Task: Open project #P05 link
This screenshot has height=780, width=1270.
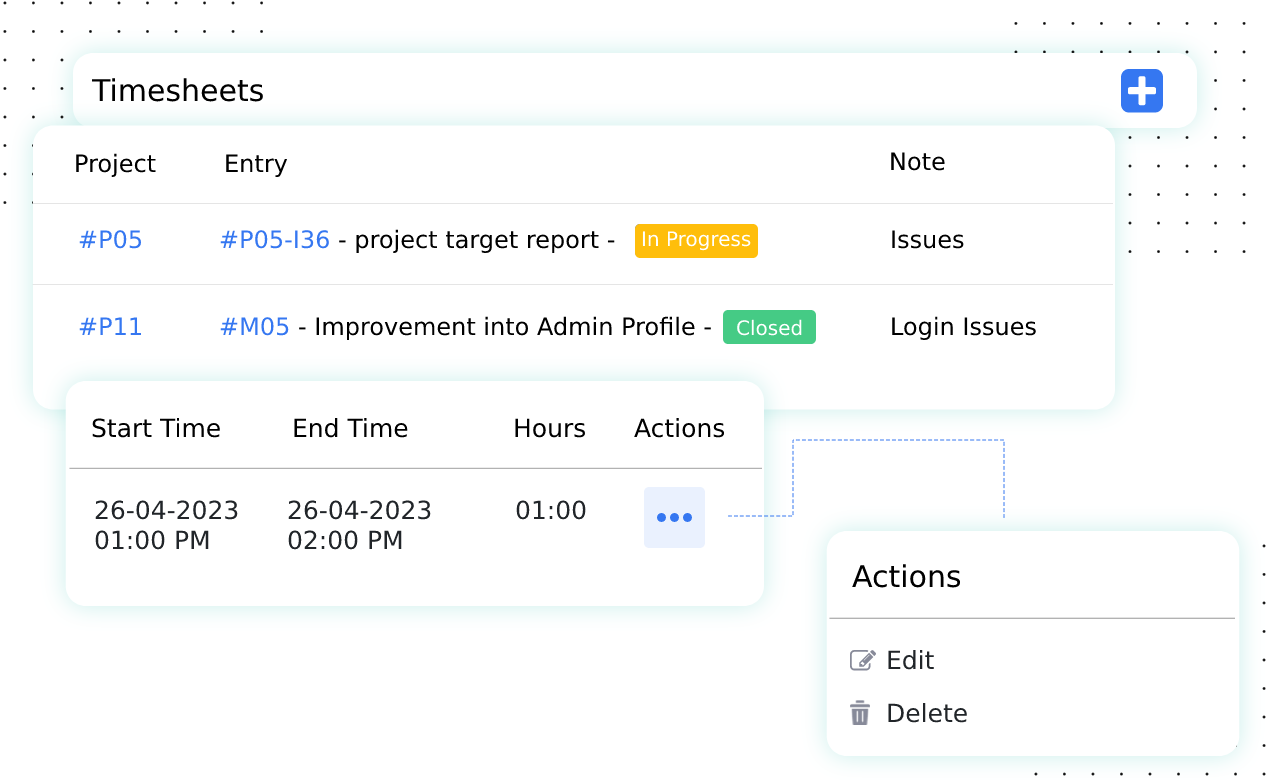Action: click(x=110, y=240)
